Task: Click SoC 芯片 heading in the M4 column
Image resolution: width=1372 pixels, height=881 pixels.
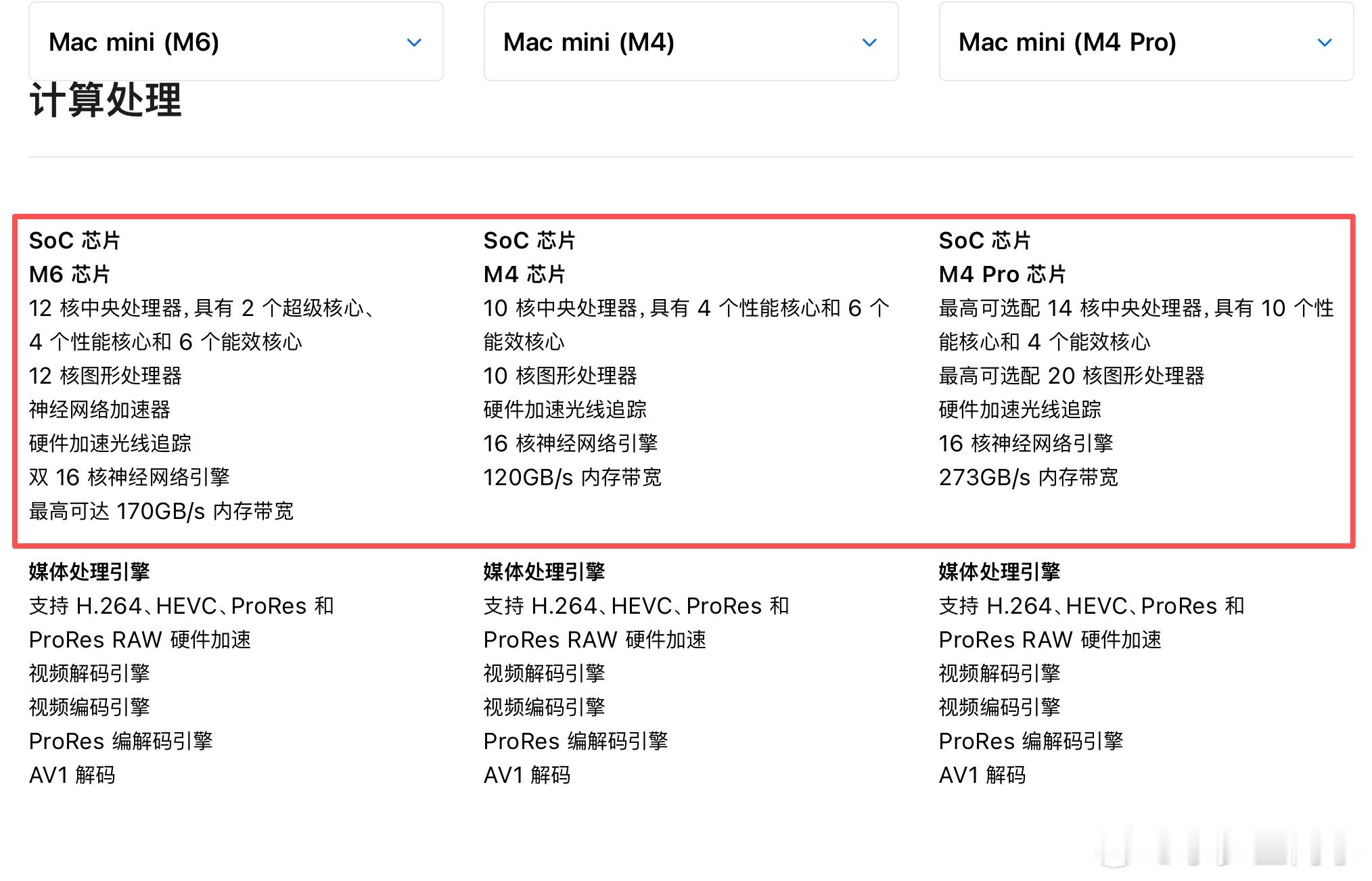Action: 530,240
